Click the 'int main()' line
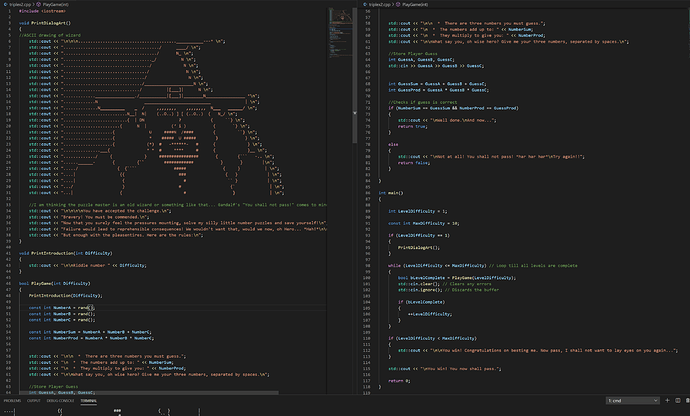Viewport: 690px width, 416px height. pos(391,193)
